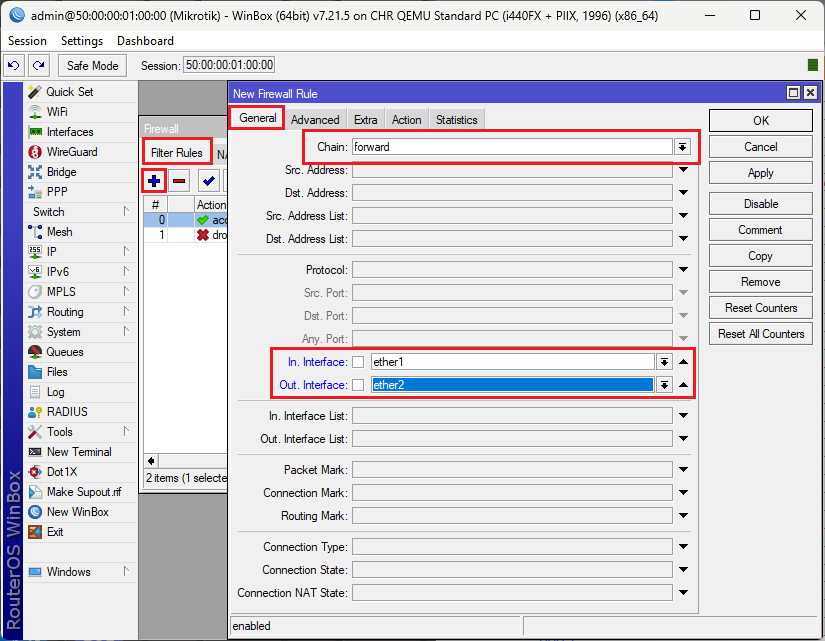Screen dimensions: 825x641
Task: Open the System sidebar menu
Action: 80,332
